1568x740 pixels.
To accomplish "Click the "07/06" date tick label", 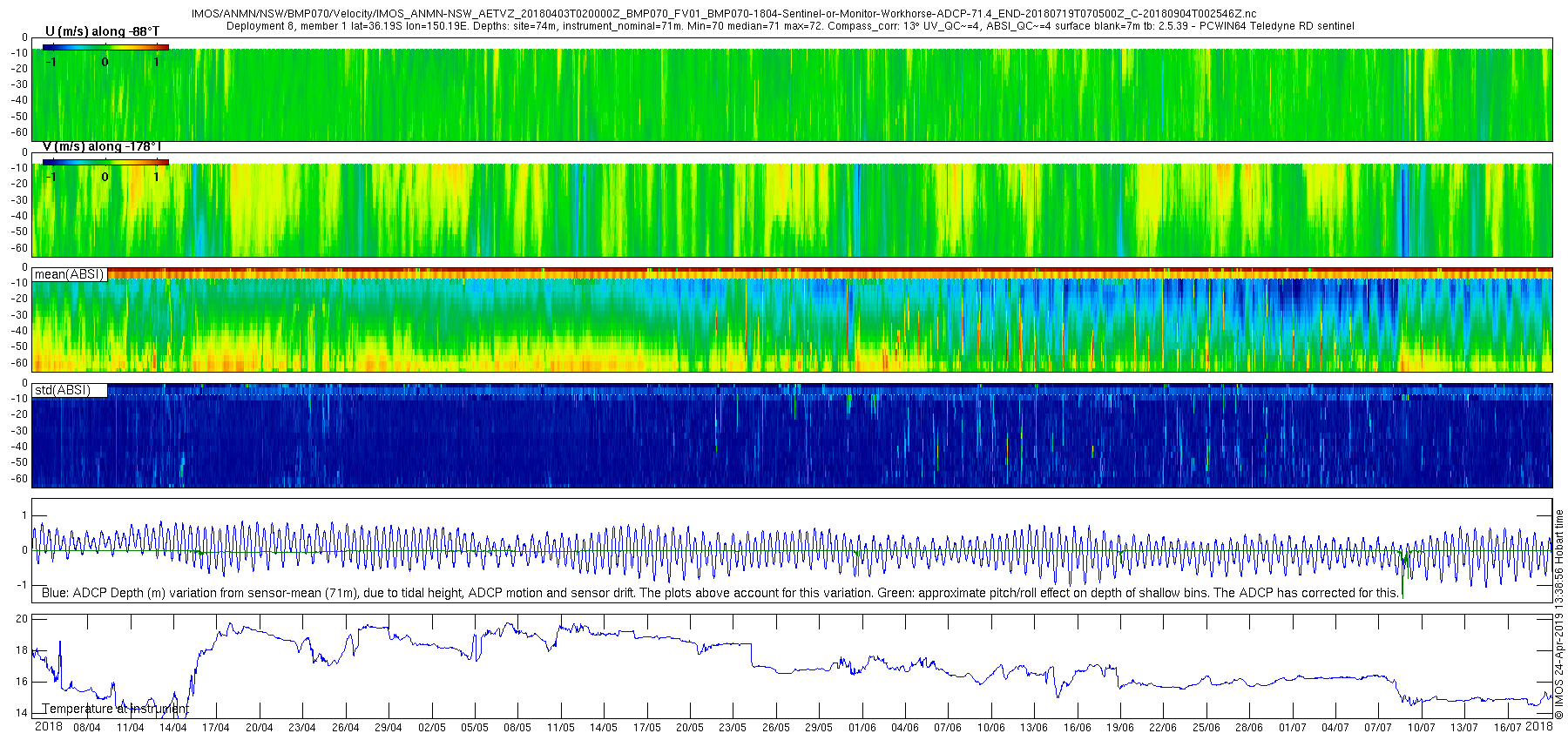I will pos(948,728).
